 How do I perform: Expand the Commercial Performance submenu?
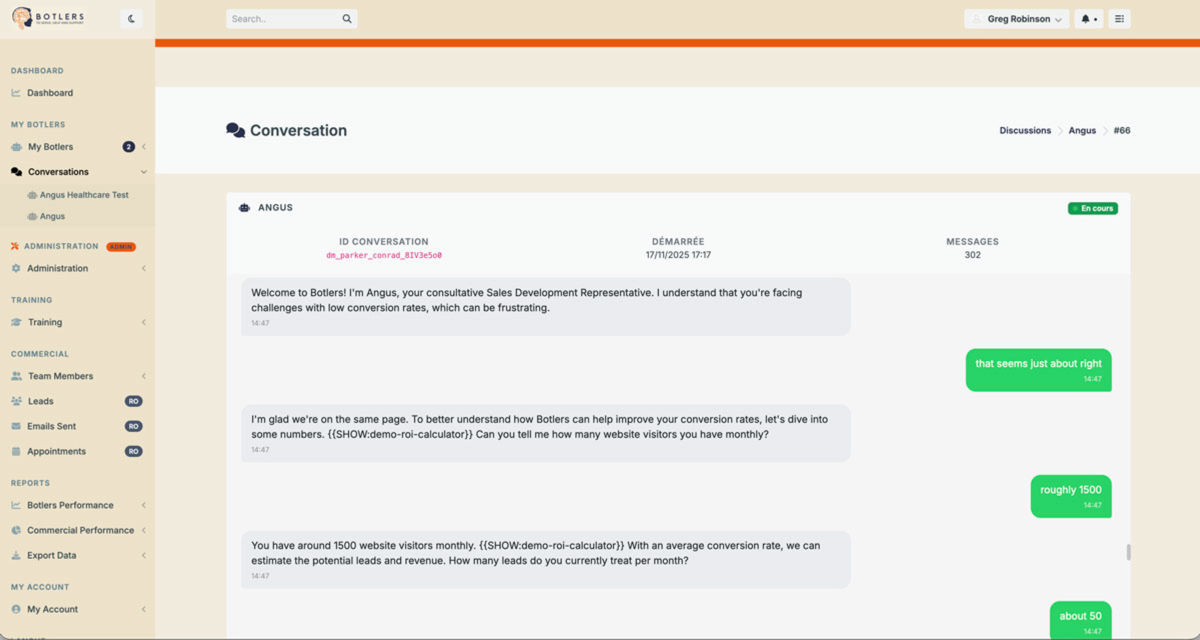pyautogui.click(x=144, y=529)
